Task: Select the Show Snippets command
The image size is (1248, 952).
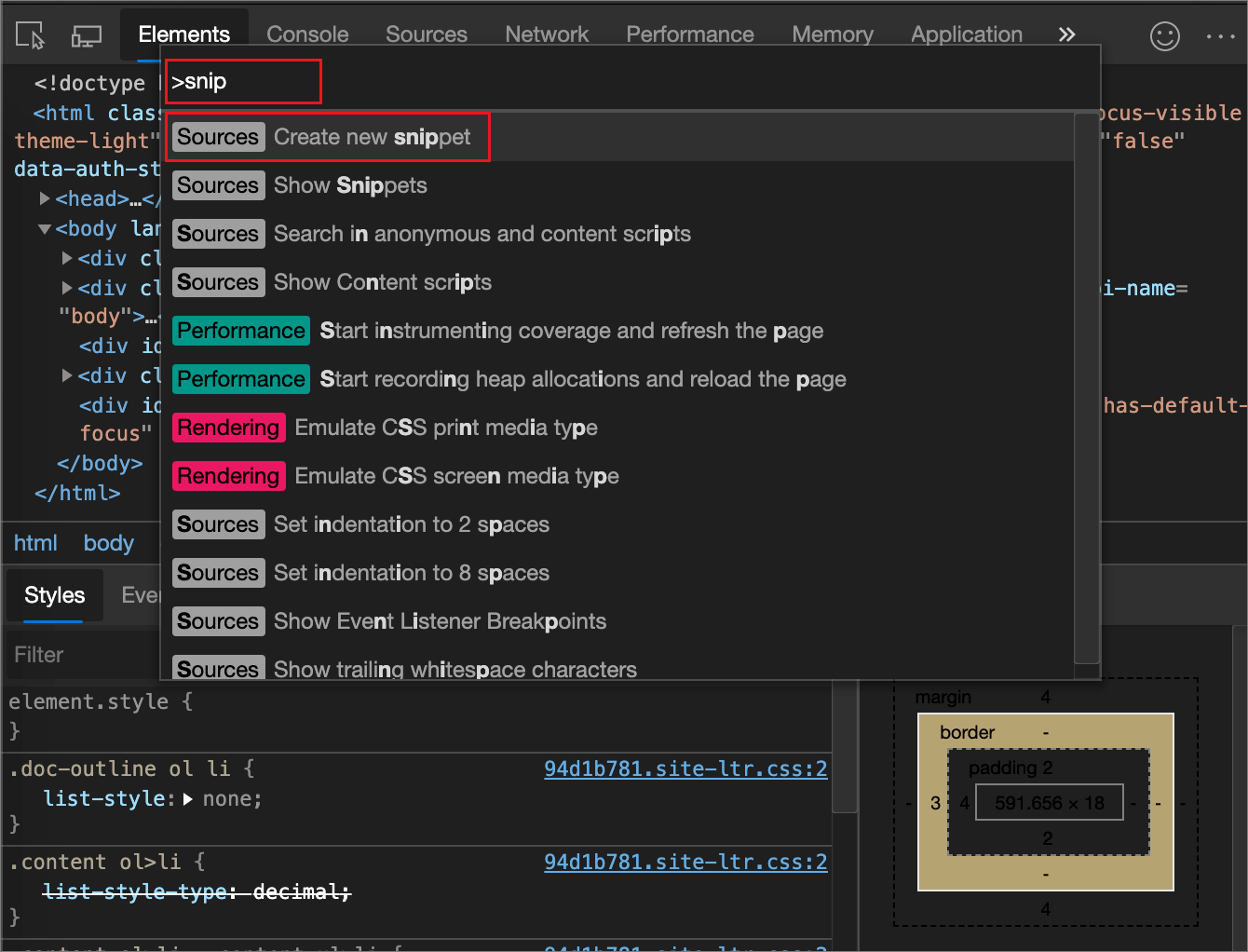Action: tap(350, 185)
